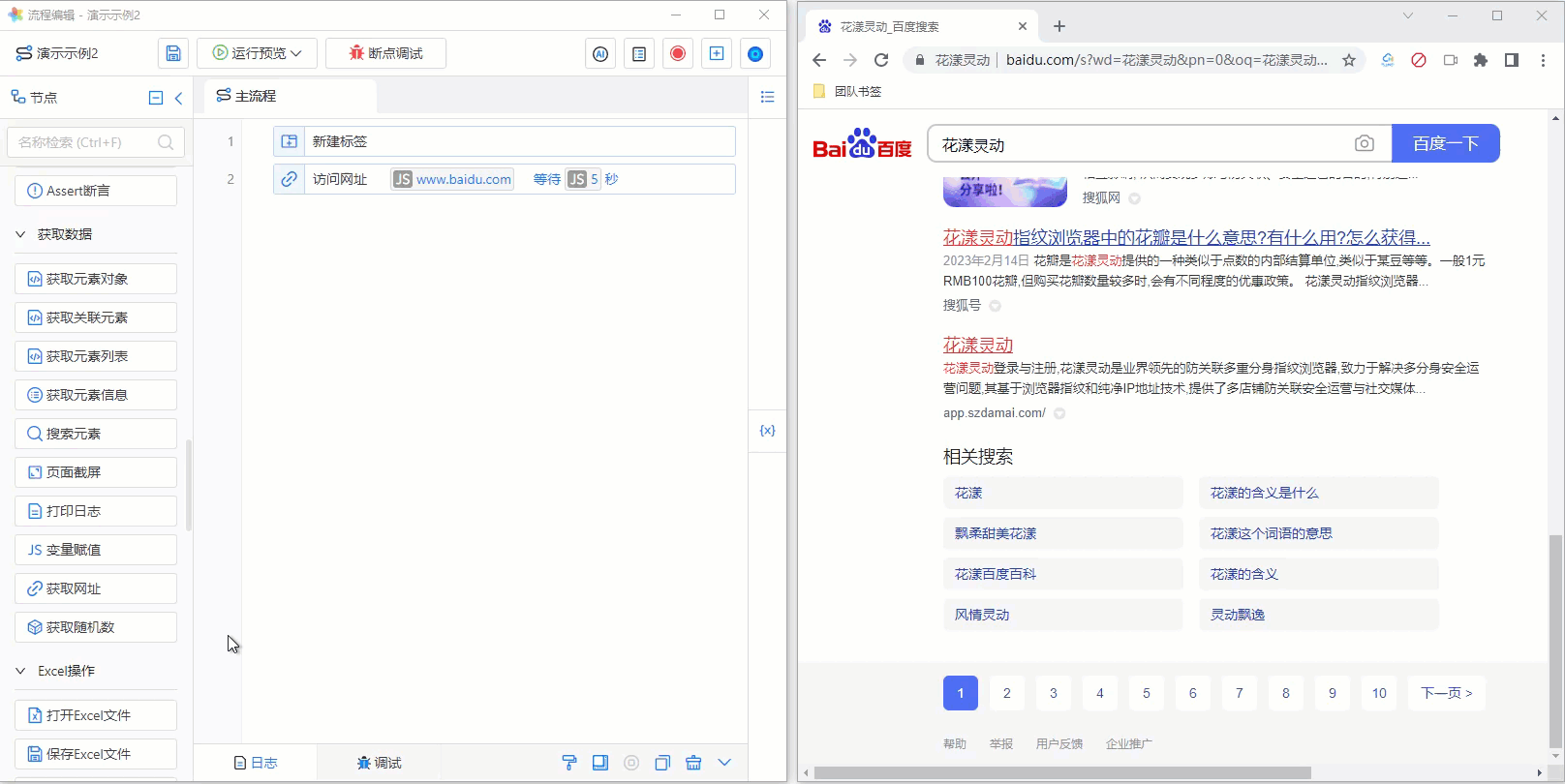The height and width of the screenshot is (784, 1565).
Task: Open Chrome tab search dropdown arrow
Action: pos(1408,15)
